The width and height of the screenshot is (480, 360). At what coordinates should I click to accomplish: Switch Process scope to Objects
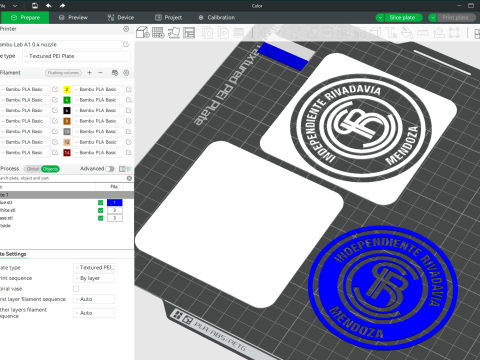point(50,169)
